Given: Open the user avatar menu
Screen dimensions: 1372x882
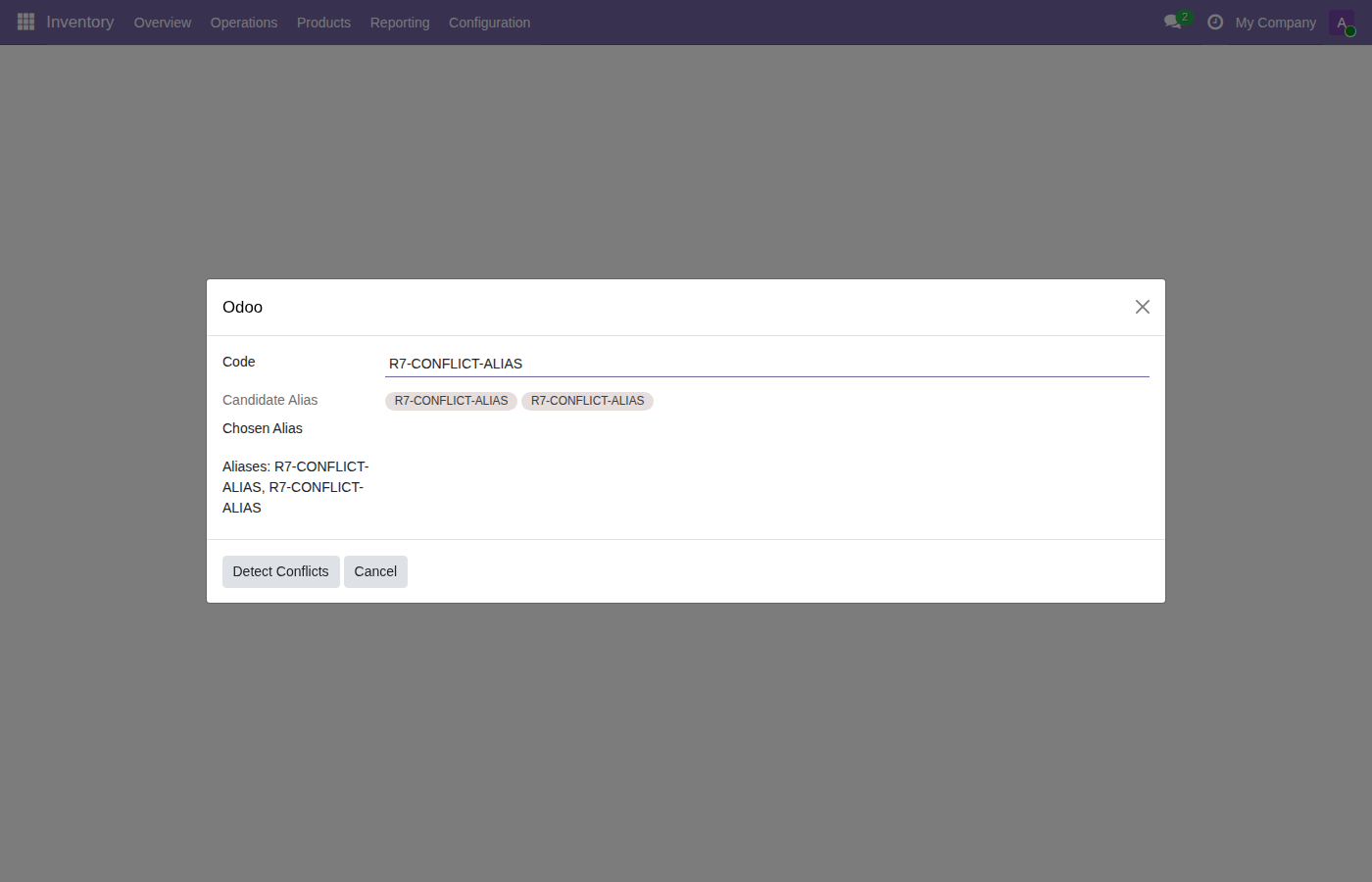Looking at the screenshot, I should (1342, 23).
